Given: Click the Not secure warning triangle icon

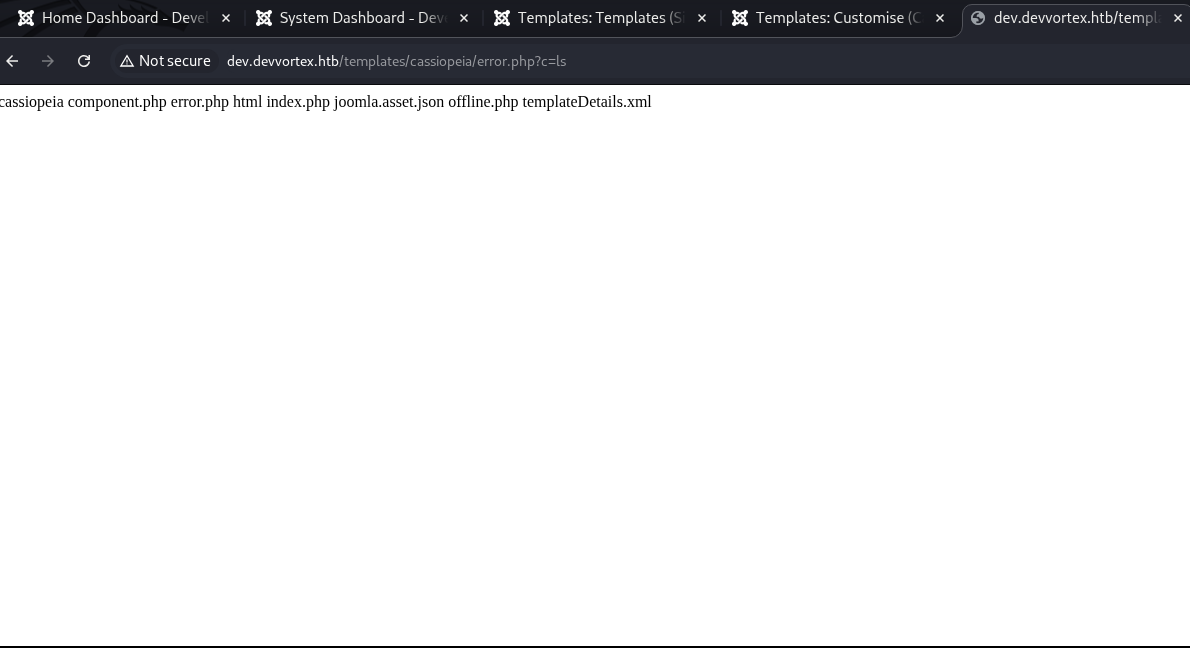Looking at the screenshot, I should pos(127,61).
